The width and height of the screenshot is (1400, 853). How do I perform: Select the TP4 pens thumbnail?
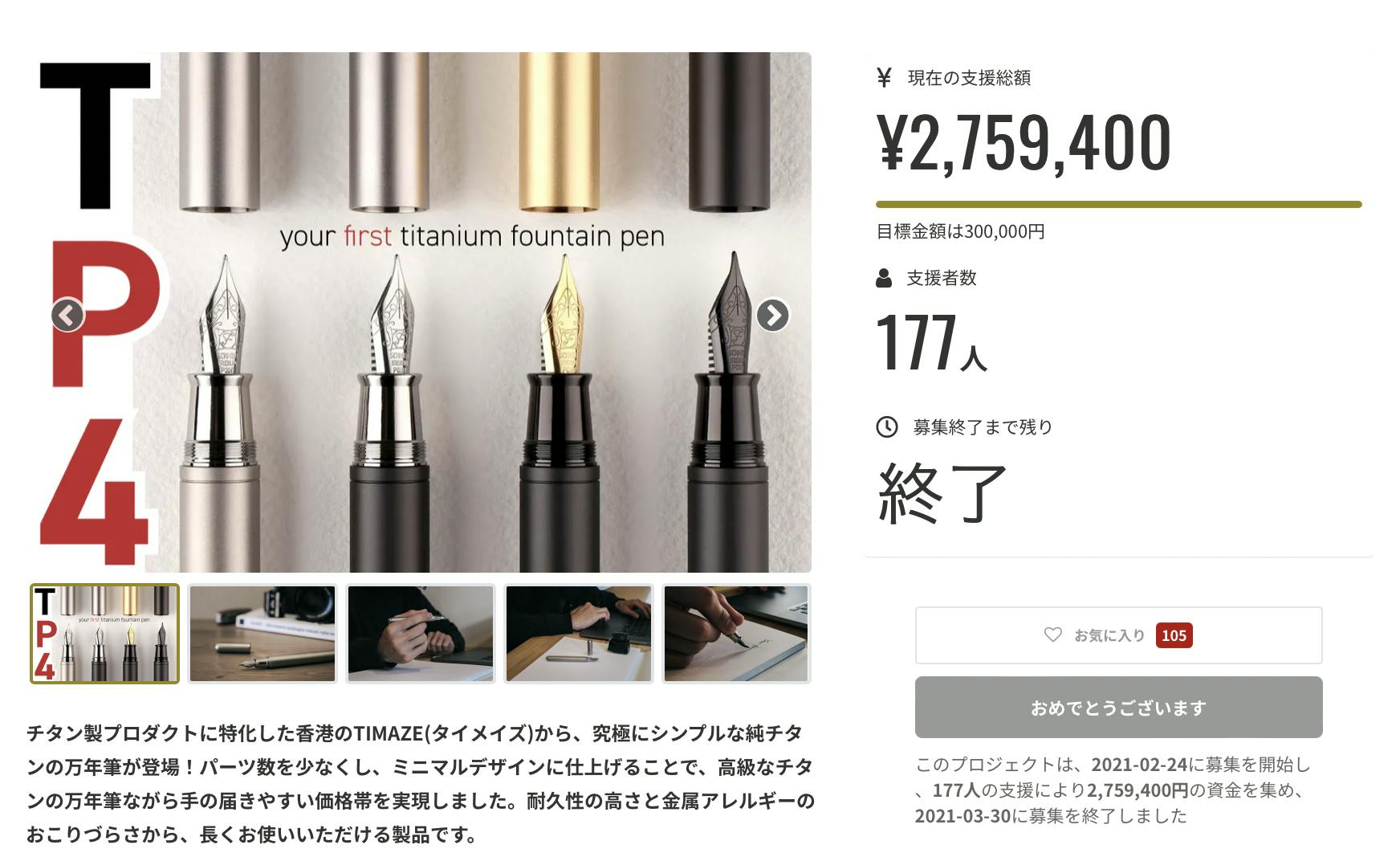point(104,634)
